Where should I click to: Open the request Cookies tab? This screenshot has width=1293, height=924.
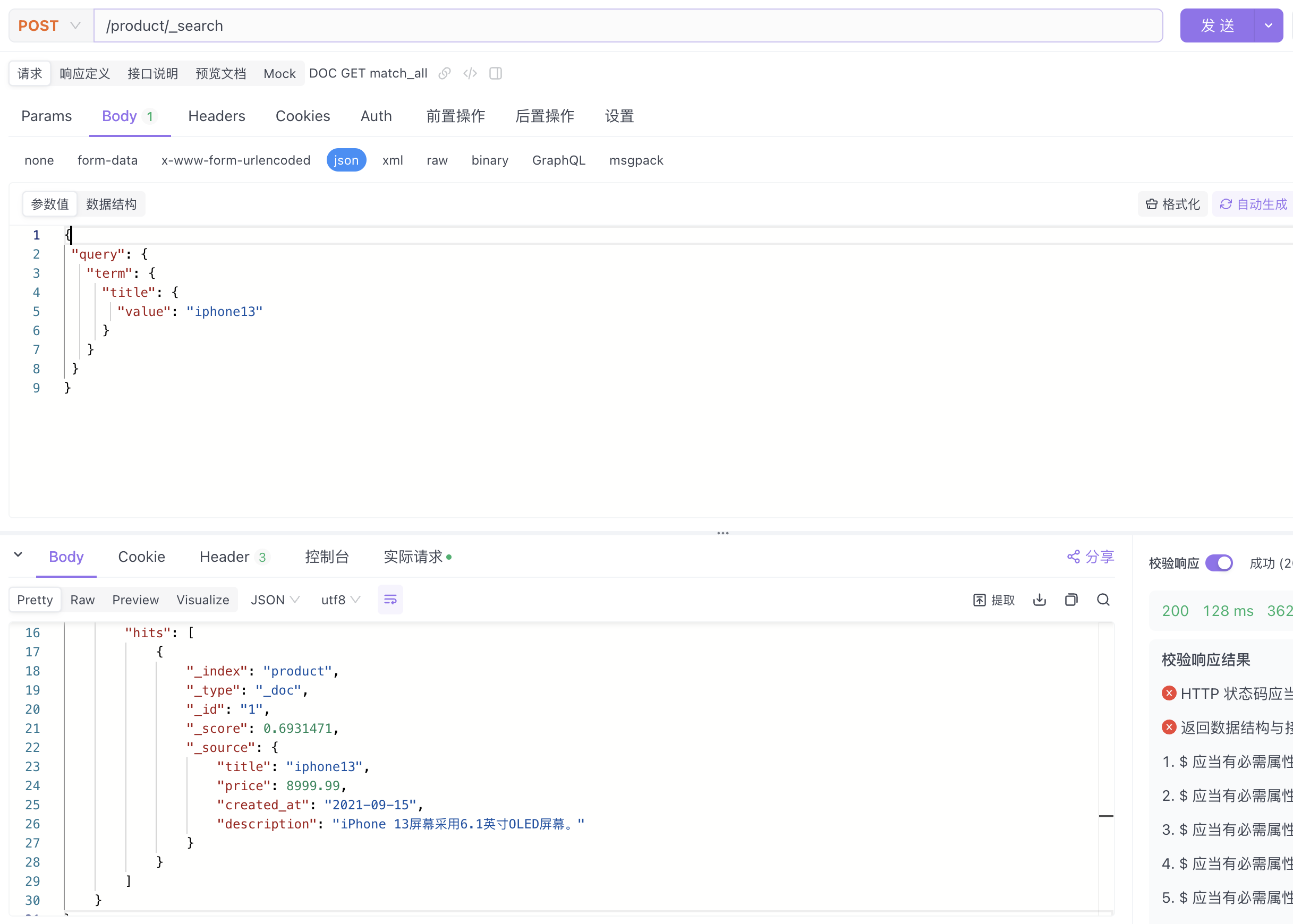(303, 116)
